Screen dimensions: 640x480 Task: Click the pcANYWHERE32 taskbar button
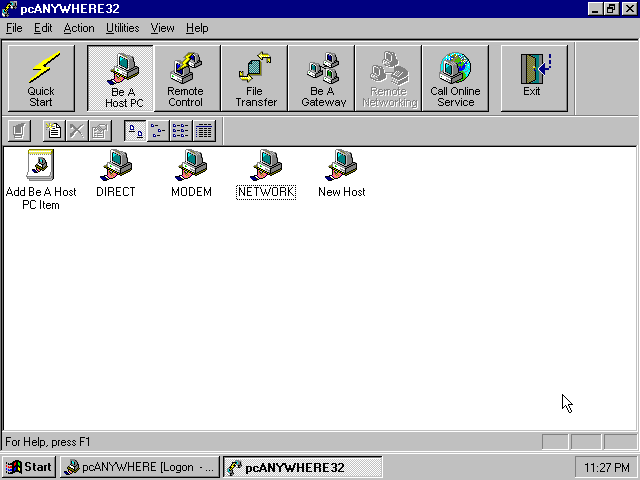302,467
